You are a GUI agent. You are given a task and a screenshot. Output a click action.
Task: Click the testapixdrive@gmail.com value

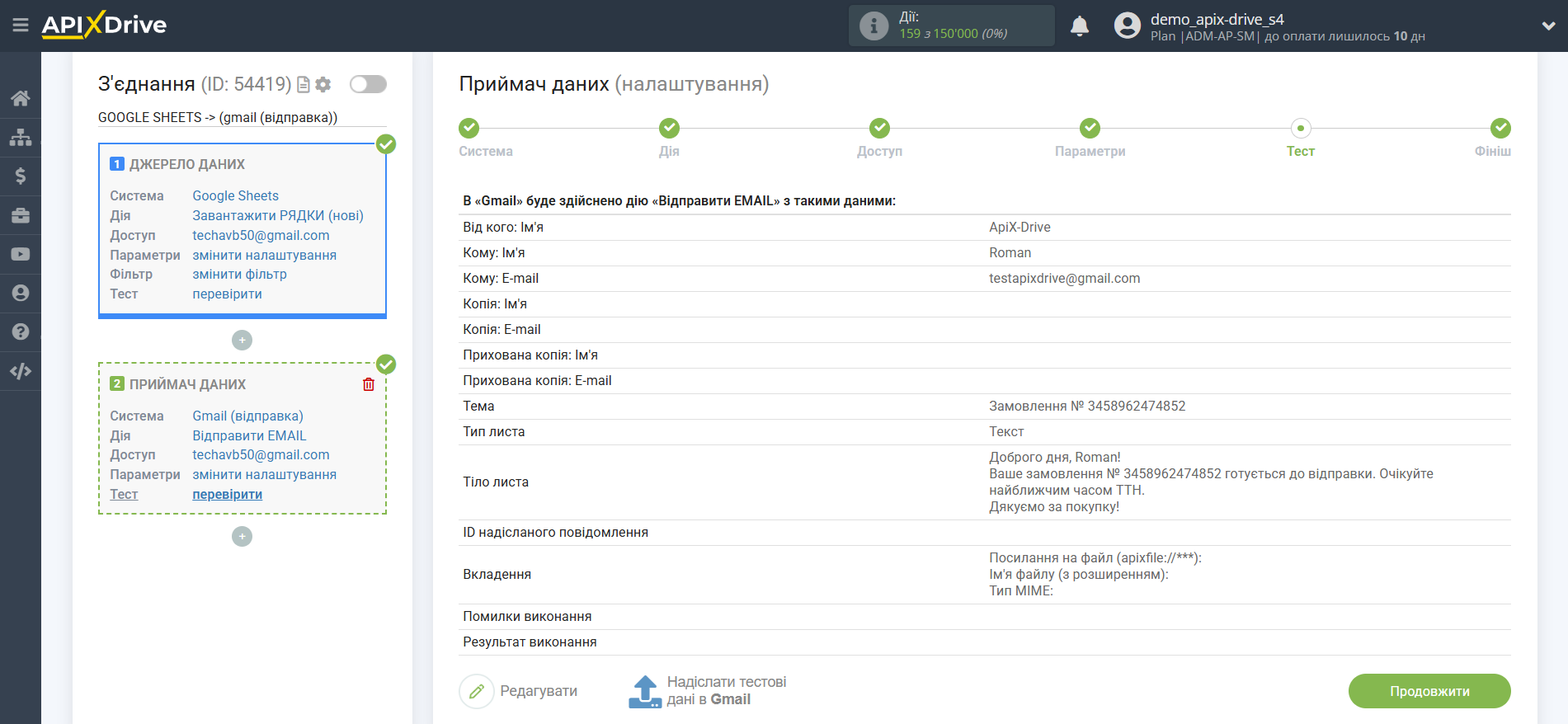1064,278
